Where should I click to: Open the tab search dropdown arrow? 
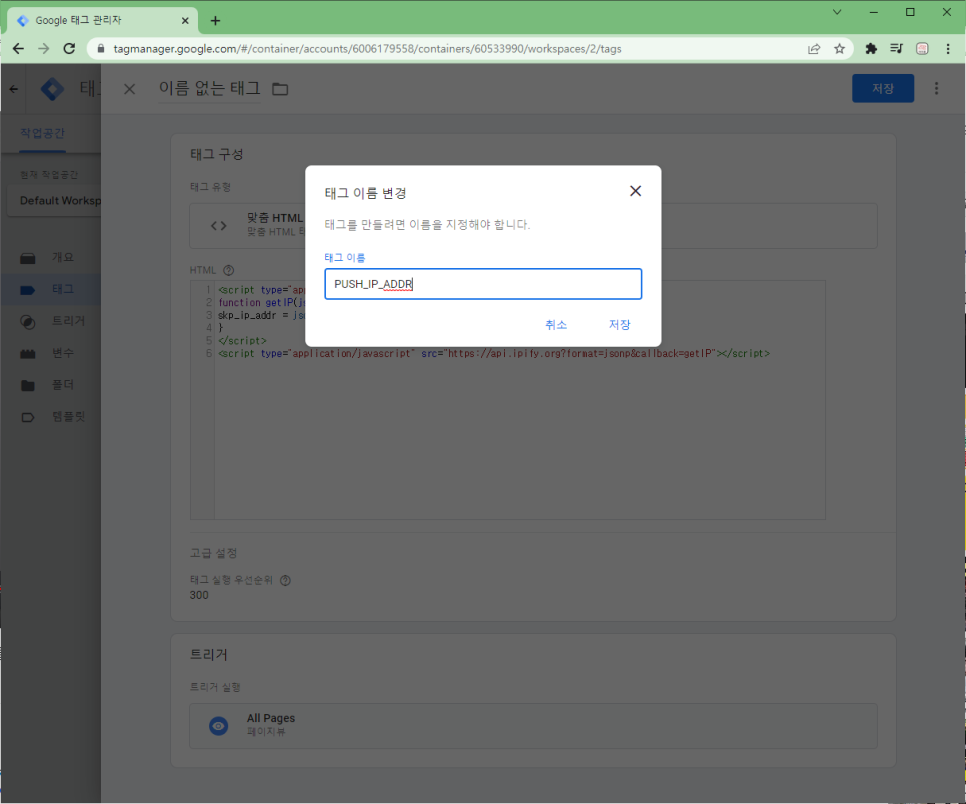click(x=837, y=12)
